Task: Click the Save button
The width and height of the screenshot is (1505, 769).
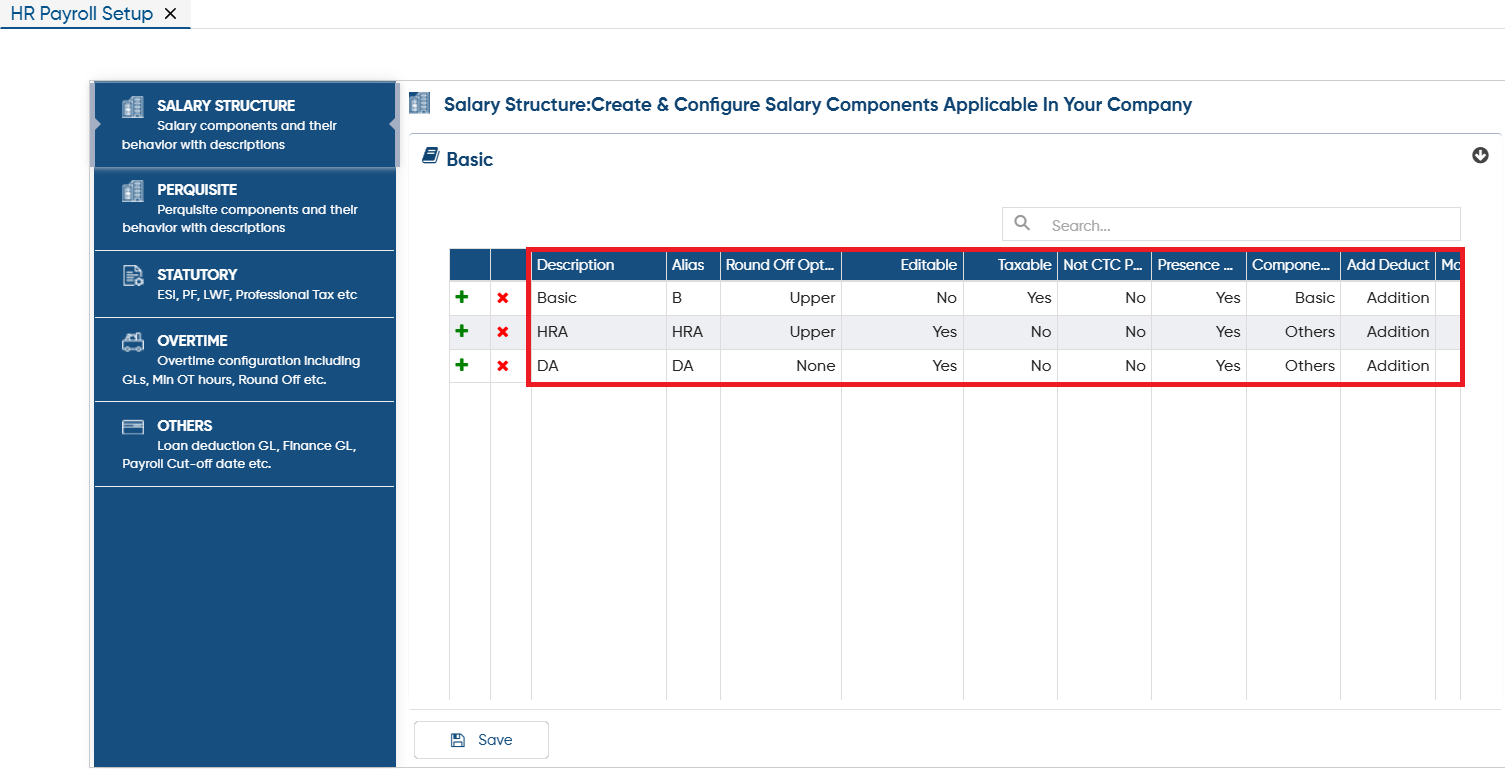Action: point(481,740)
